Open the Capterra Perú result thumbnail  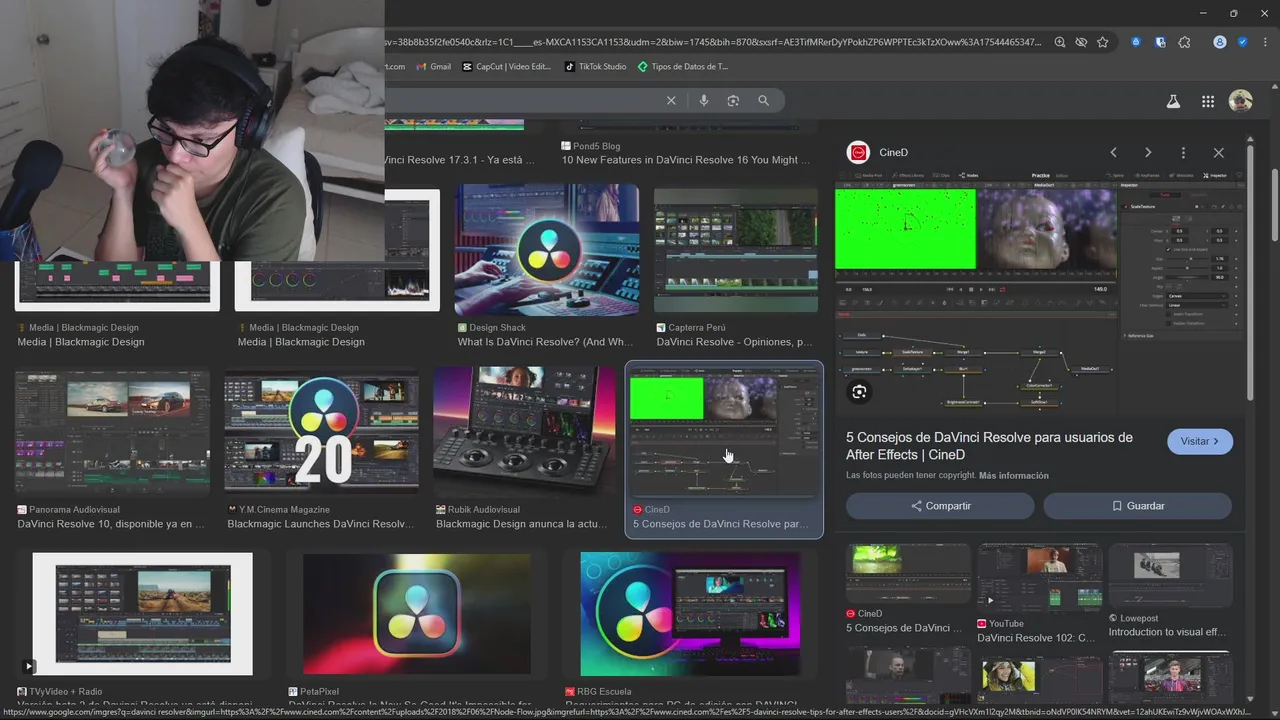click(735, 250)
